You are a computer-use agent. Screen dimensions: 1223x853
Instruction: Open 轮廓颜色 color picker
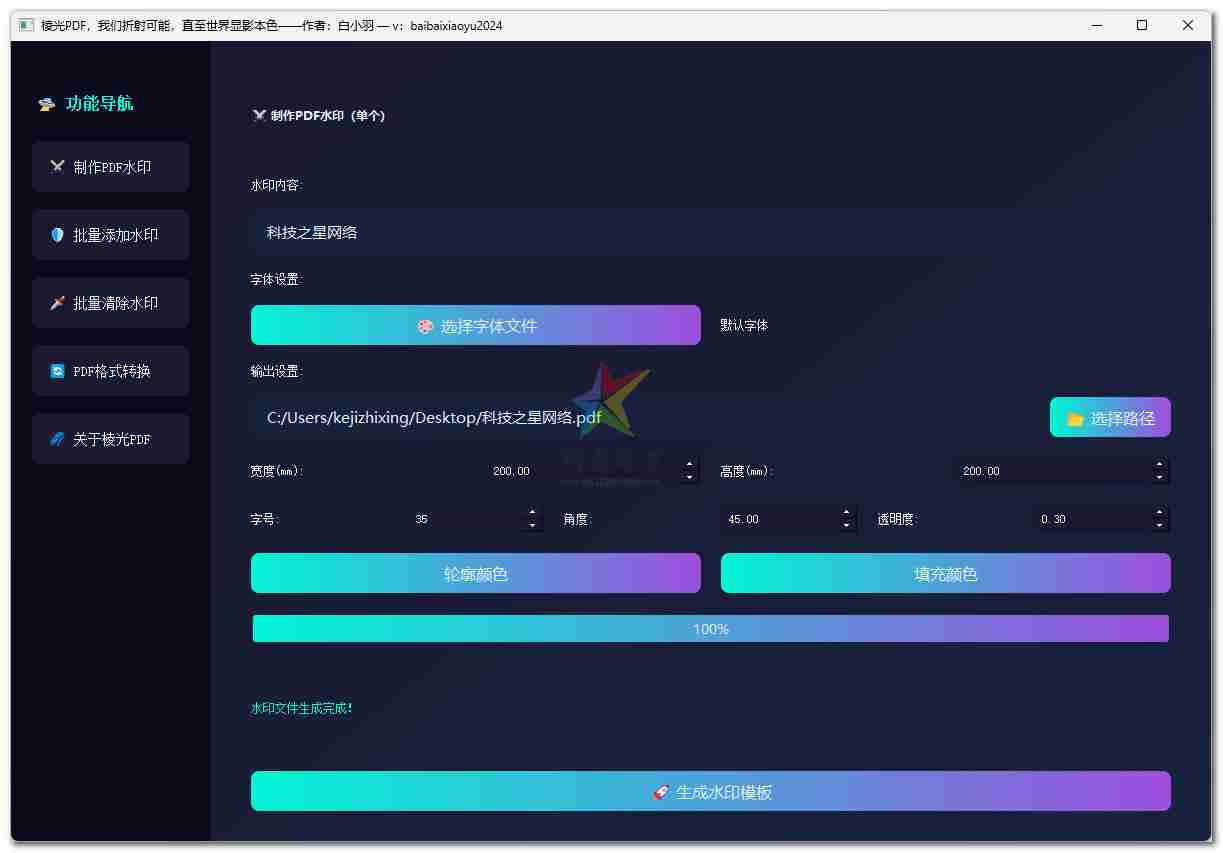pos(475,574)
